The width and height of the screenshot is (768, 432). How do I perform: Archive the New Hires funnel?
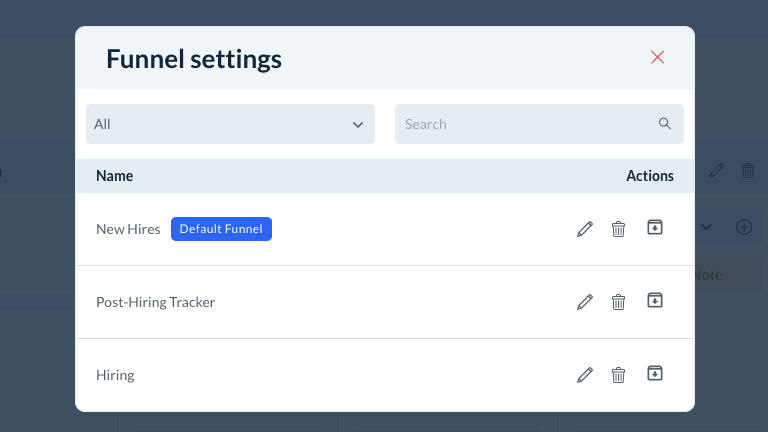(x=655, y=228)
